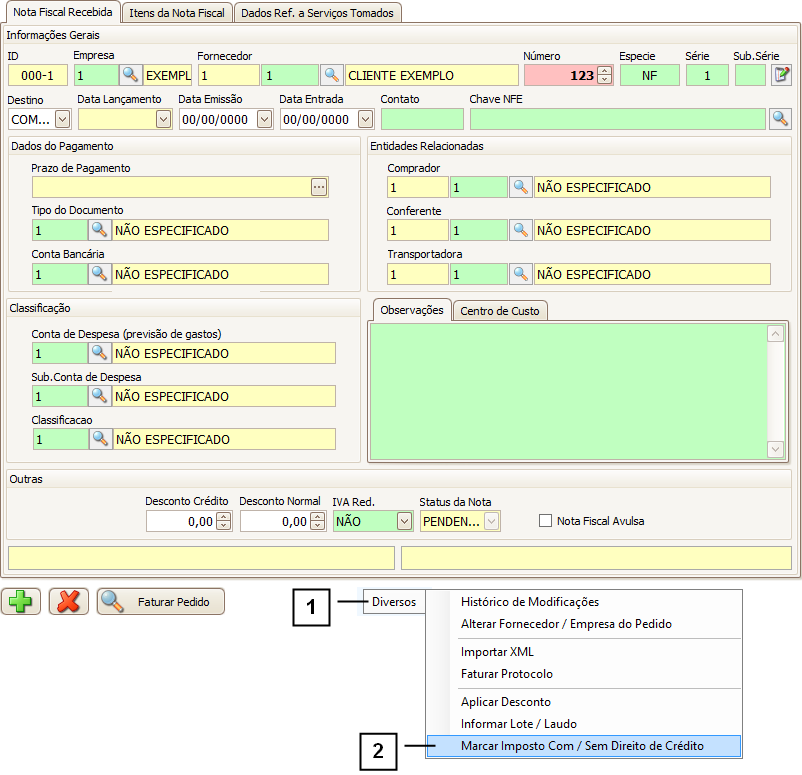
Task: Click the Prazo de Pagamento ellipsis button
Action: click(x=319, y=187)
